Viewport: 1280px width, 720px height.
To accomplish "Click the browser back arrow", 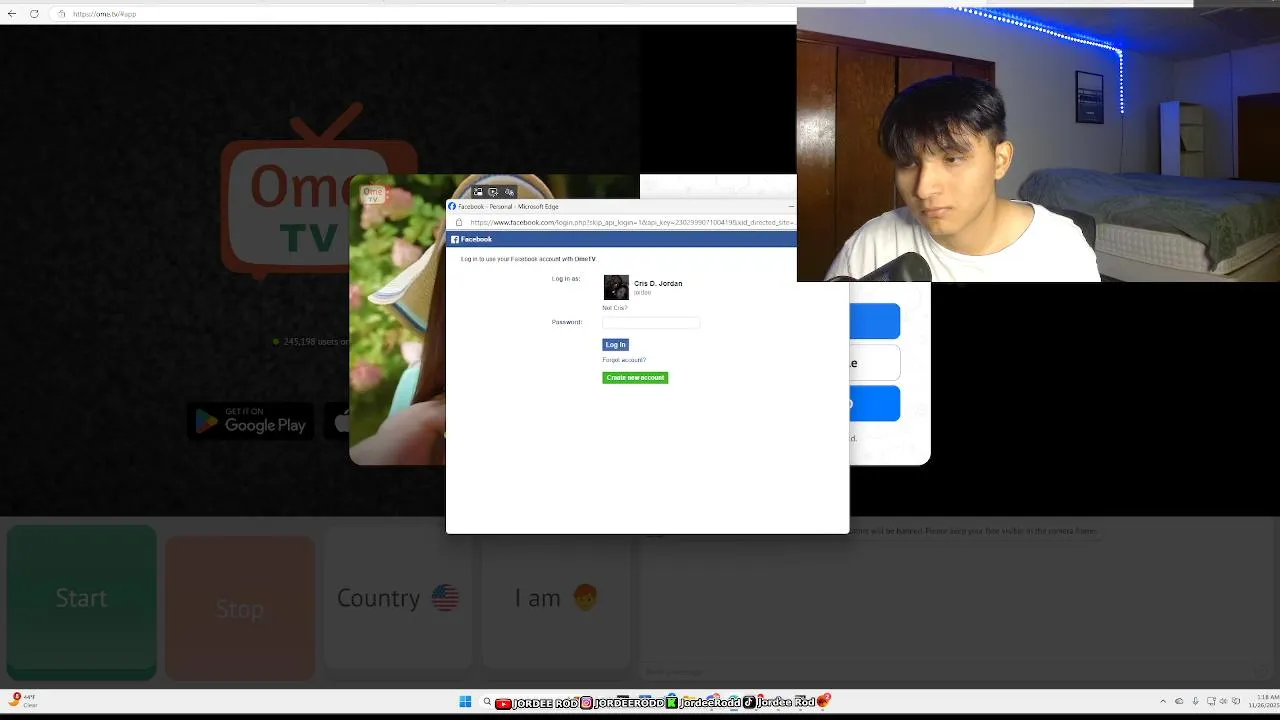I will coord(12,14).
